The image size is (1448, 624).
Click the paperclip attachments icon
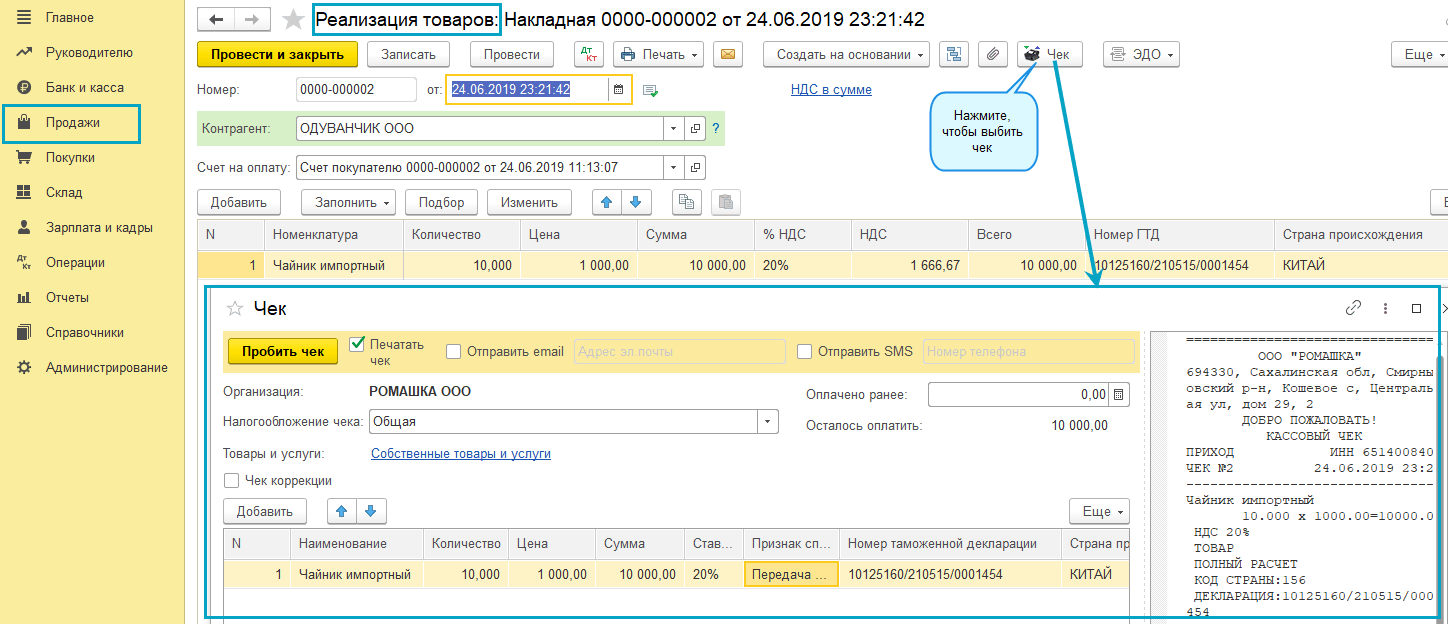(991, 54)
